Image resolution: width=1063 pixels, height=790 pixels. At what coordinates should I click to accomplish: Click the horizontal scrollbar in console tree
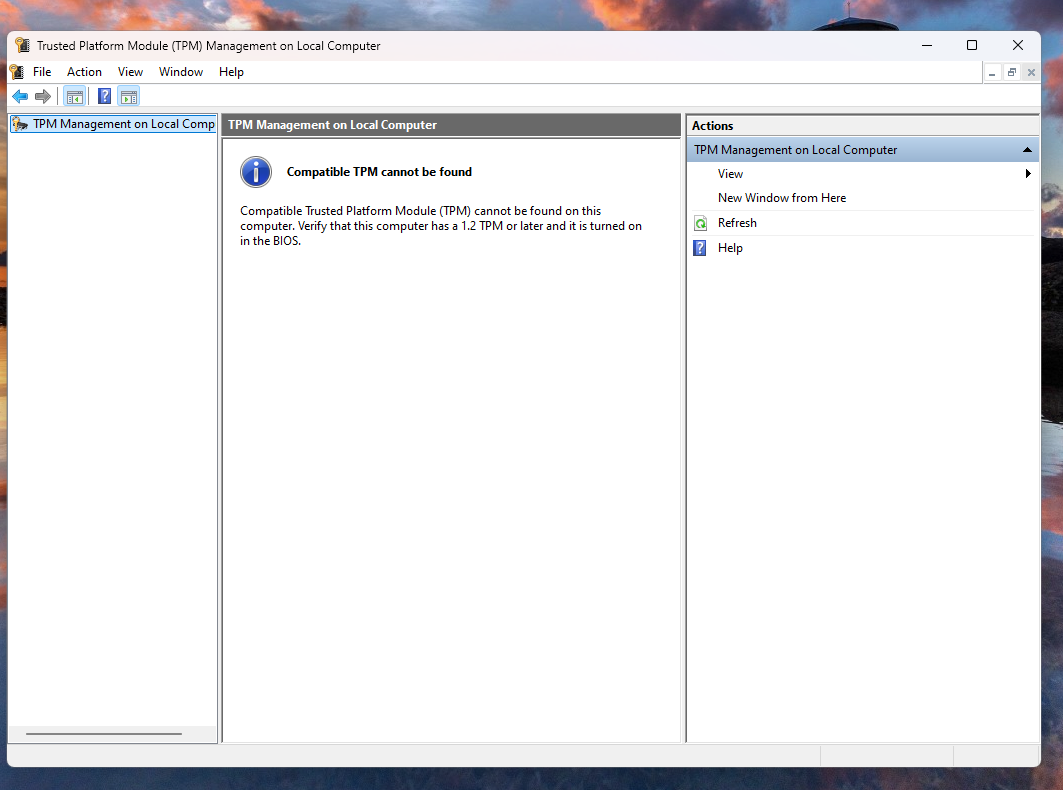(x=104, y=734)
